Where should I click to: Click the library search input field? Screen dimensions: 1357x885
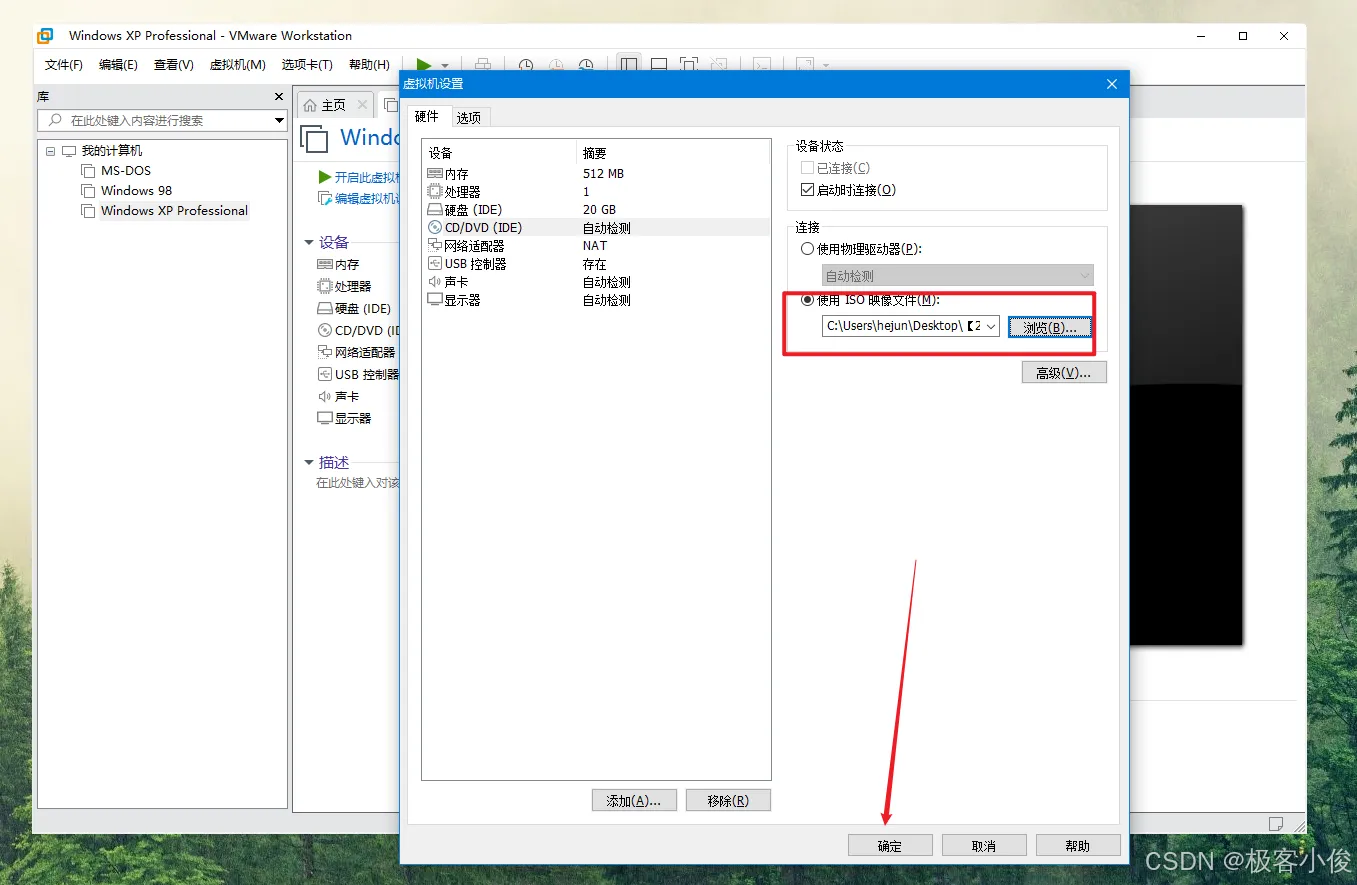click(163, 120)
